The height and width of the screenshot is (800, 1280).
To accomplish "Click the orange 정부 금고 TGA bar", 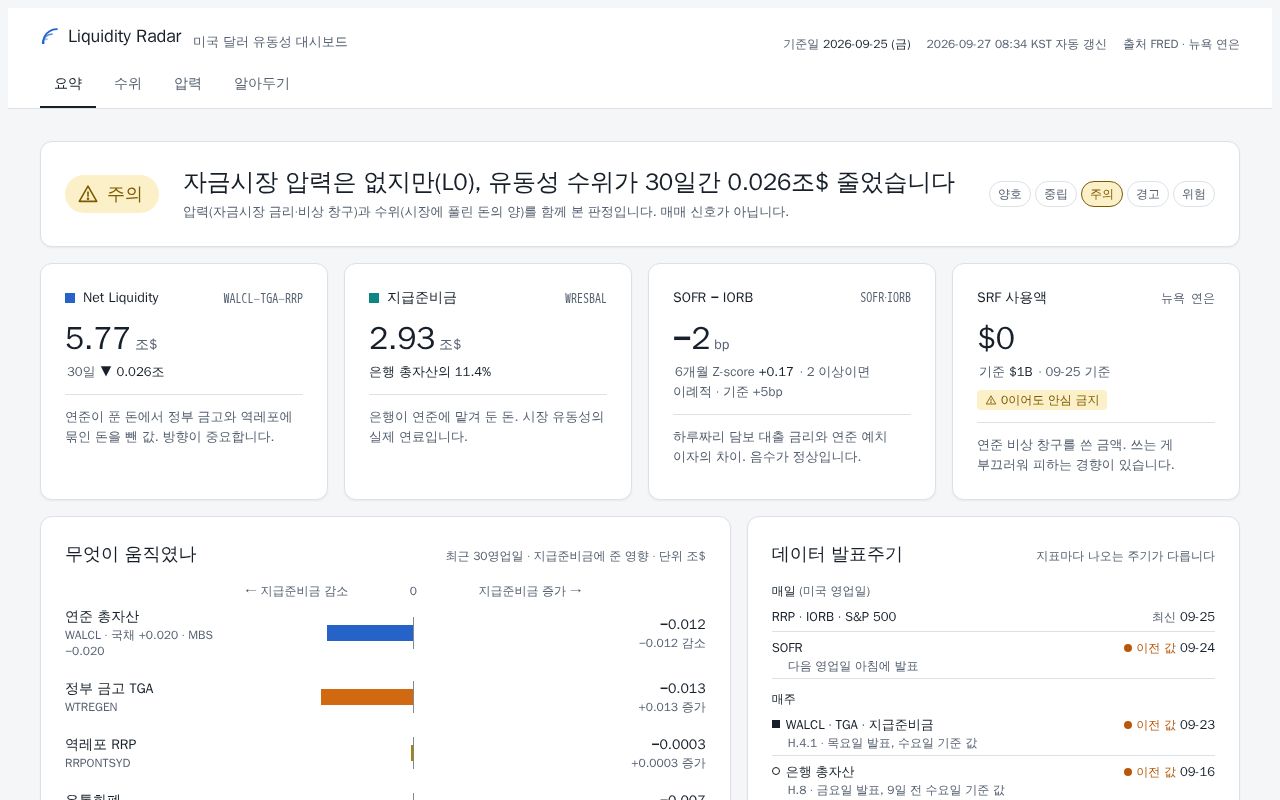I will pyautogui.click(x=367, y=697).
